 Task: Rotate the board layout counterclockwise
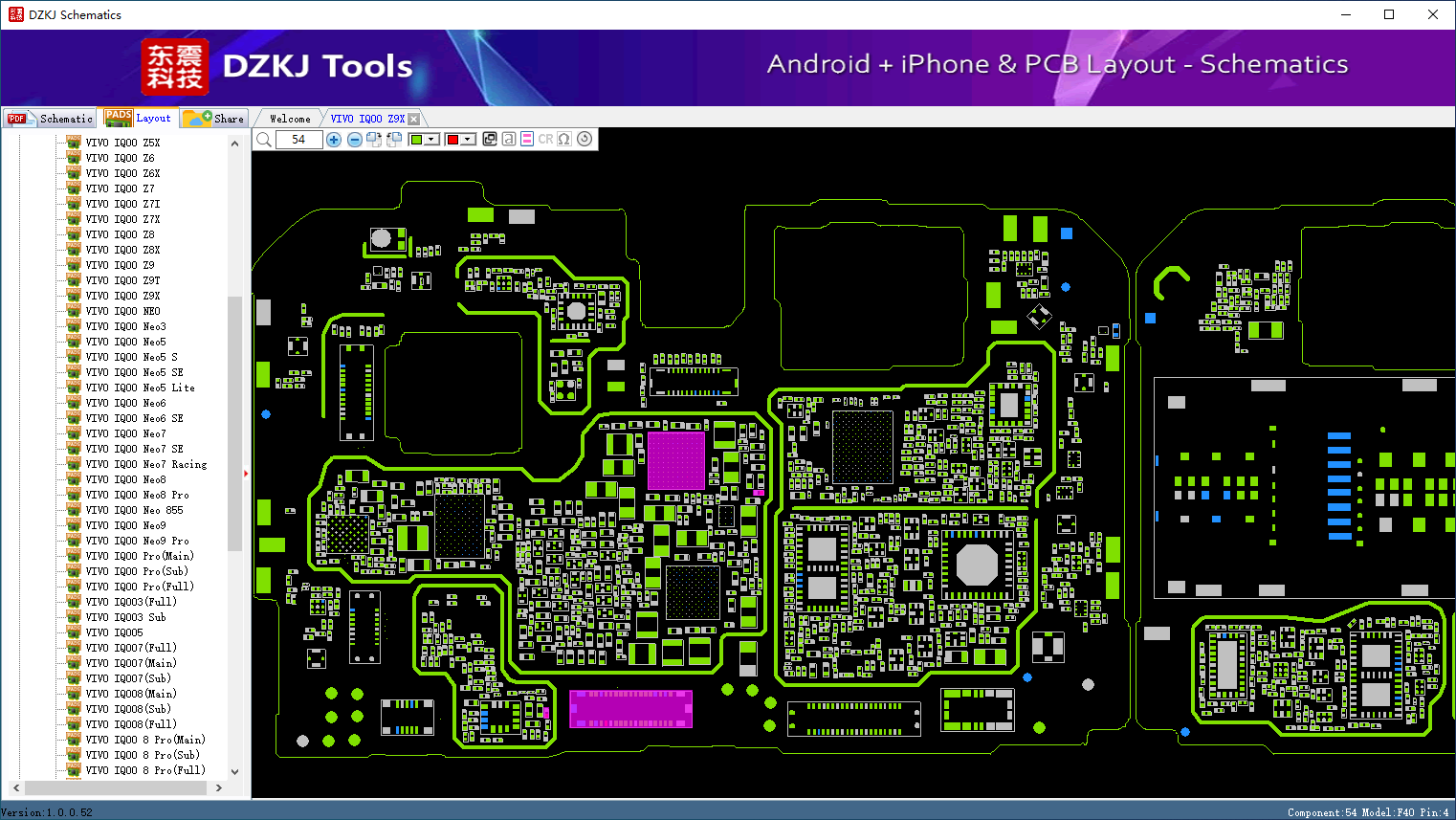click(x=394, y=140)
